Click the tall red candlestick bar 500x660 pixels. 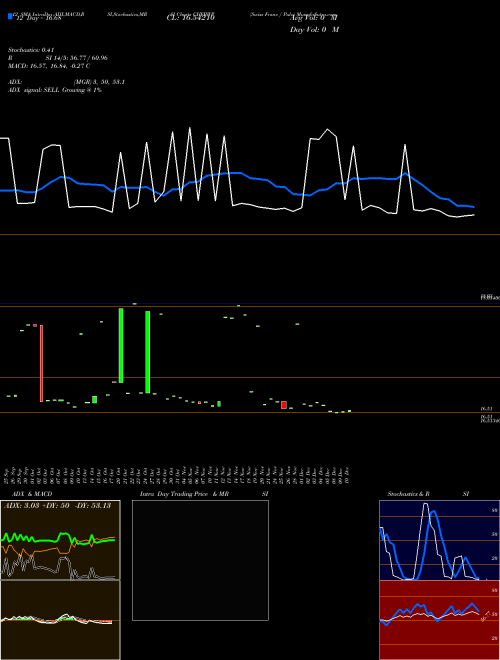click(x=41, y=363)
